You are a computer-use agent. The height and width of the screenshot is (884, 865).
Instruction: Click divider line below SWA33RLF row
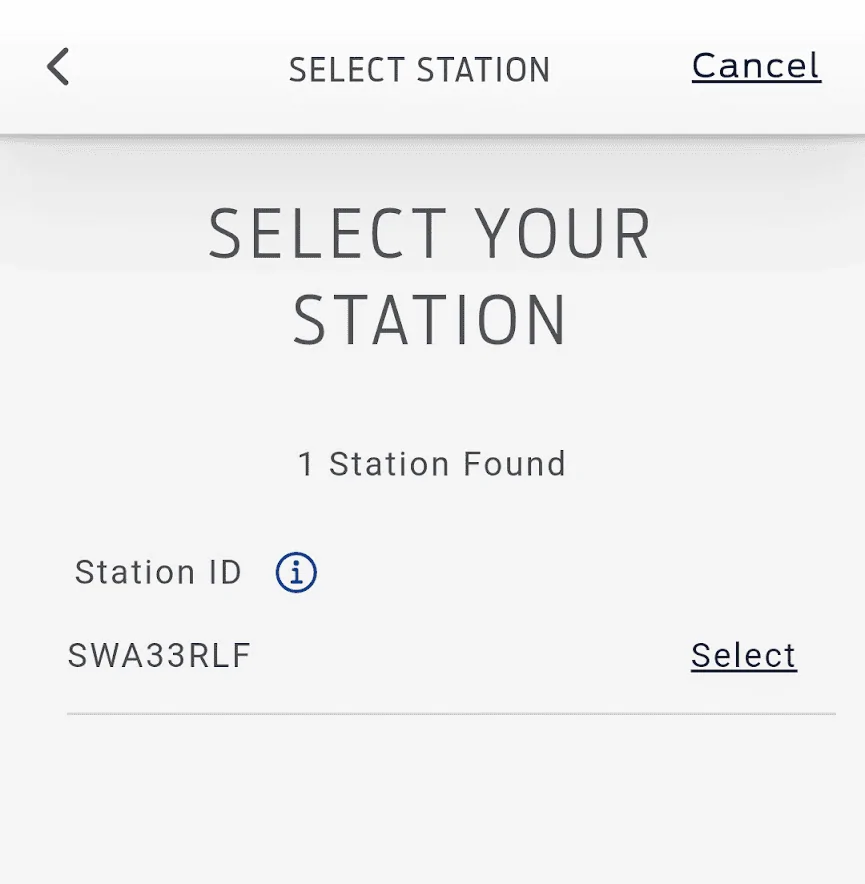point(450,714)
